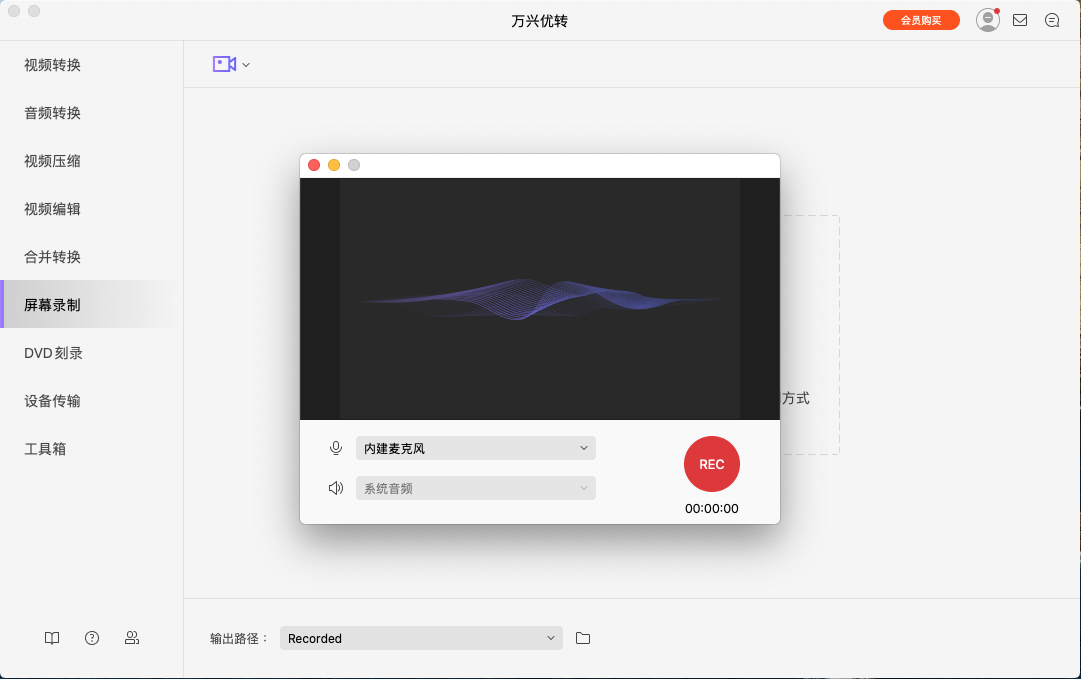This screenshot has width=1081, height=679.
Task: Click the screen recording camera icon in toolbar
Action: pyautogui.click(x=222, y=63)
